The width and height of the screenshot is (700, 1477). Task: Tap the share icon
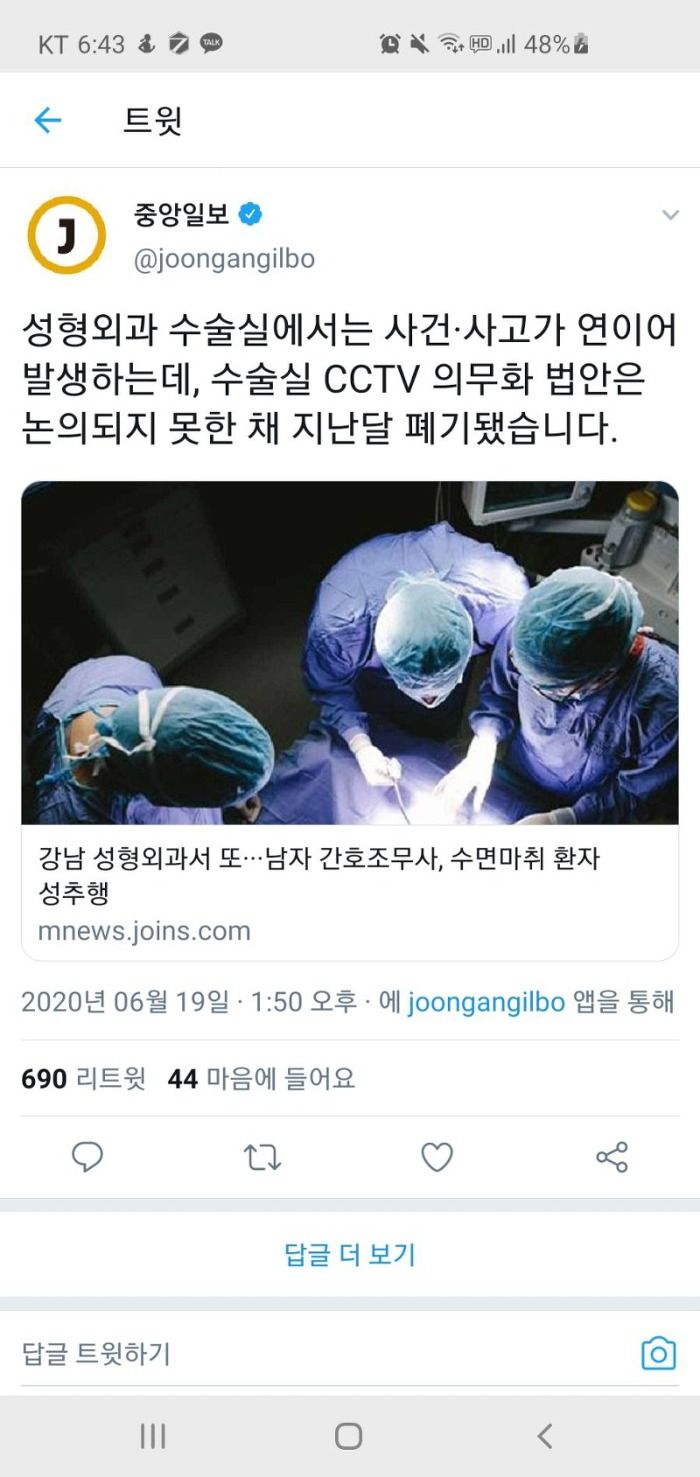612,1157
